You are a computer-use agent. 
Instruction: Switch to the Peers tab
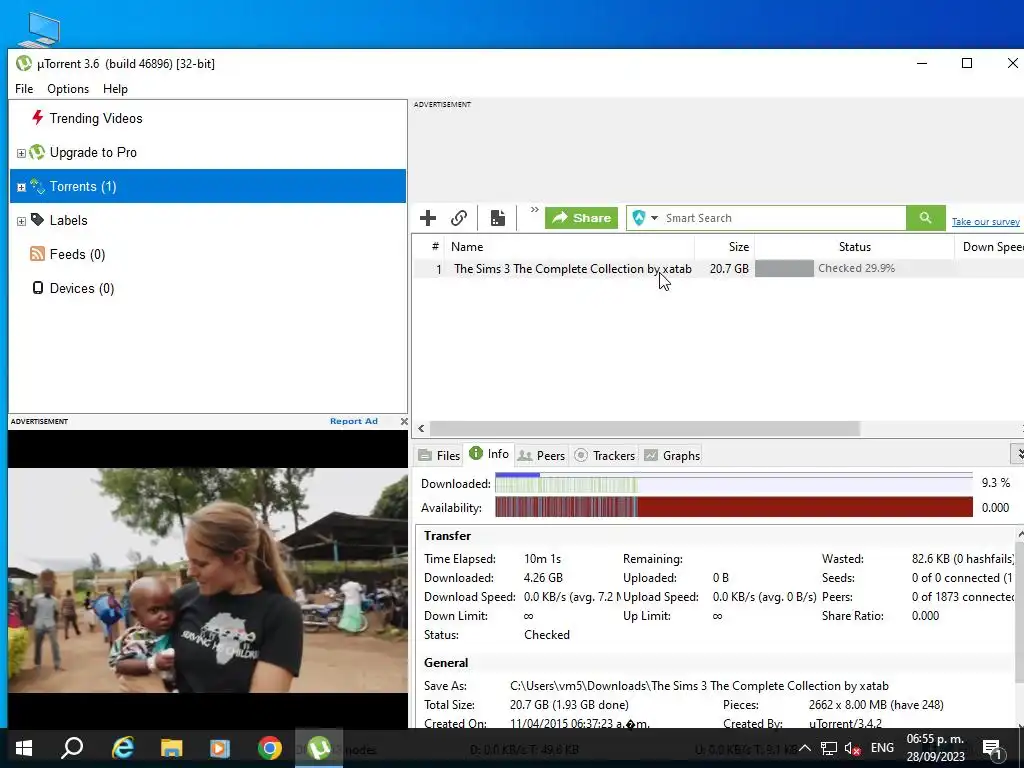click(541, 456)
